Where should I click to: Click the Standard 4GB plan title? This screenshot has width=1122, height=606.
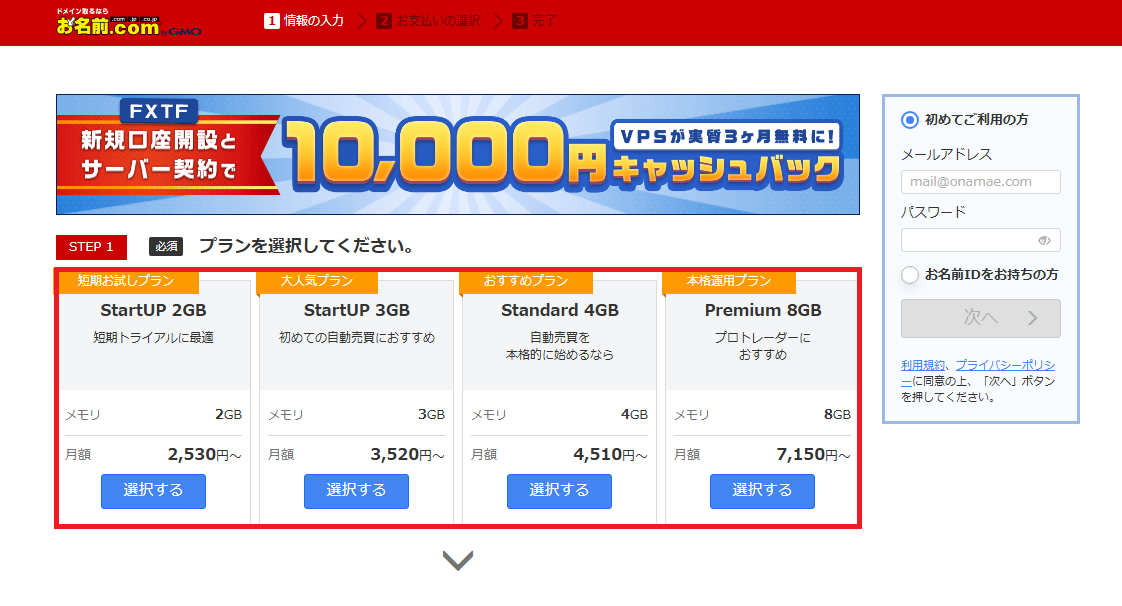(560, 311)
